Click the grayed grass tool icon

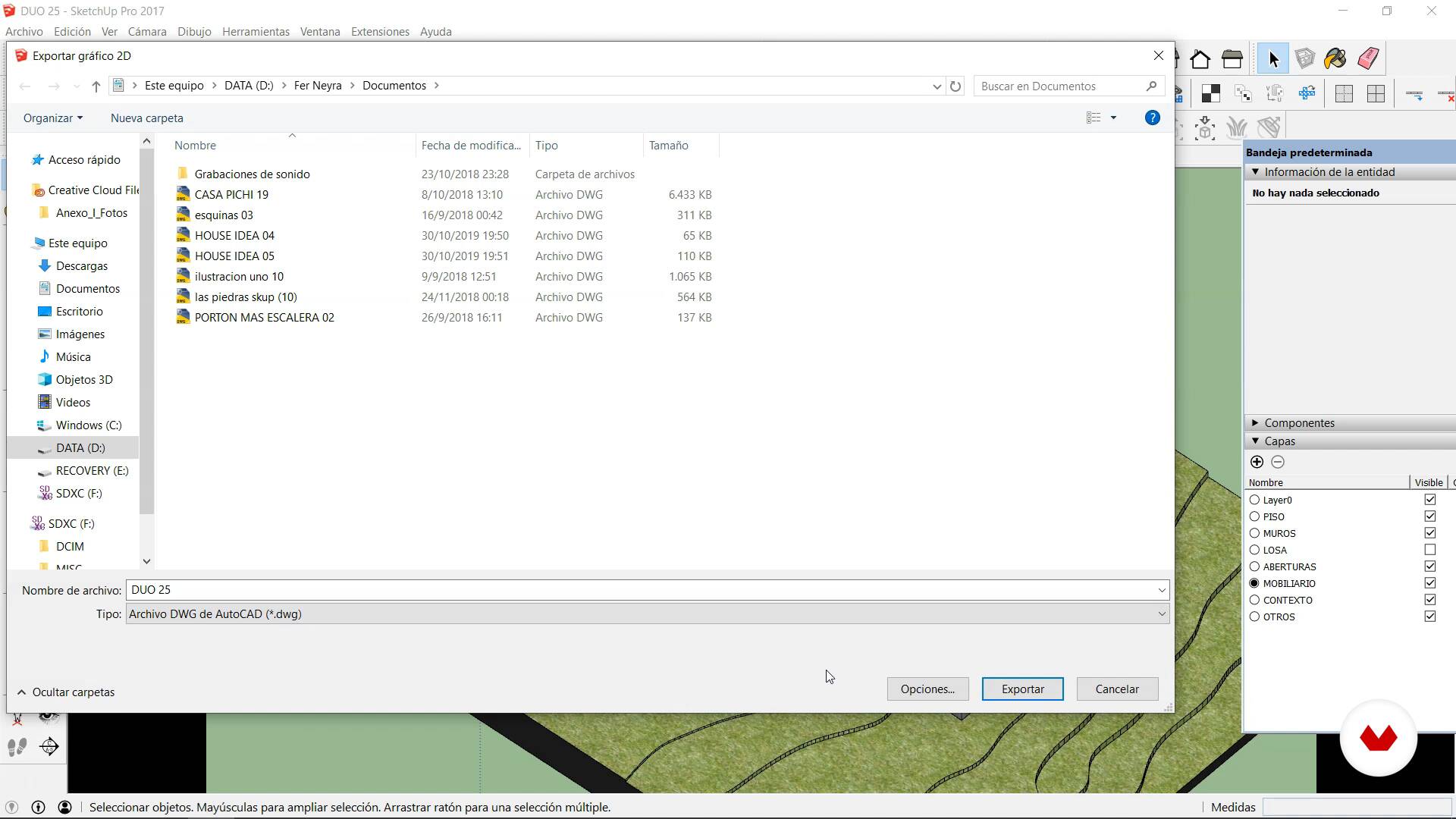(x=1237, y=128)
